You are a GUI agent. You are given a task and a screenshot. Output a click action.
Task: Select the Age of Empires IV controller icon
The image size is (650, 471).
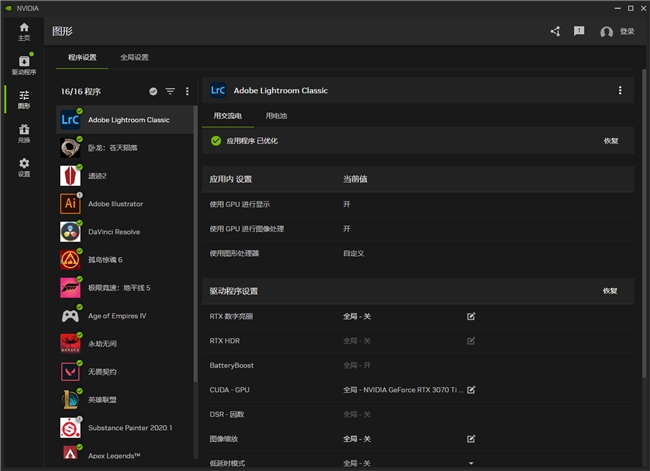pos(70,316)
